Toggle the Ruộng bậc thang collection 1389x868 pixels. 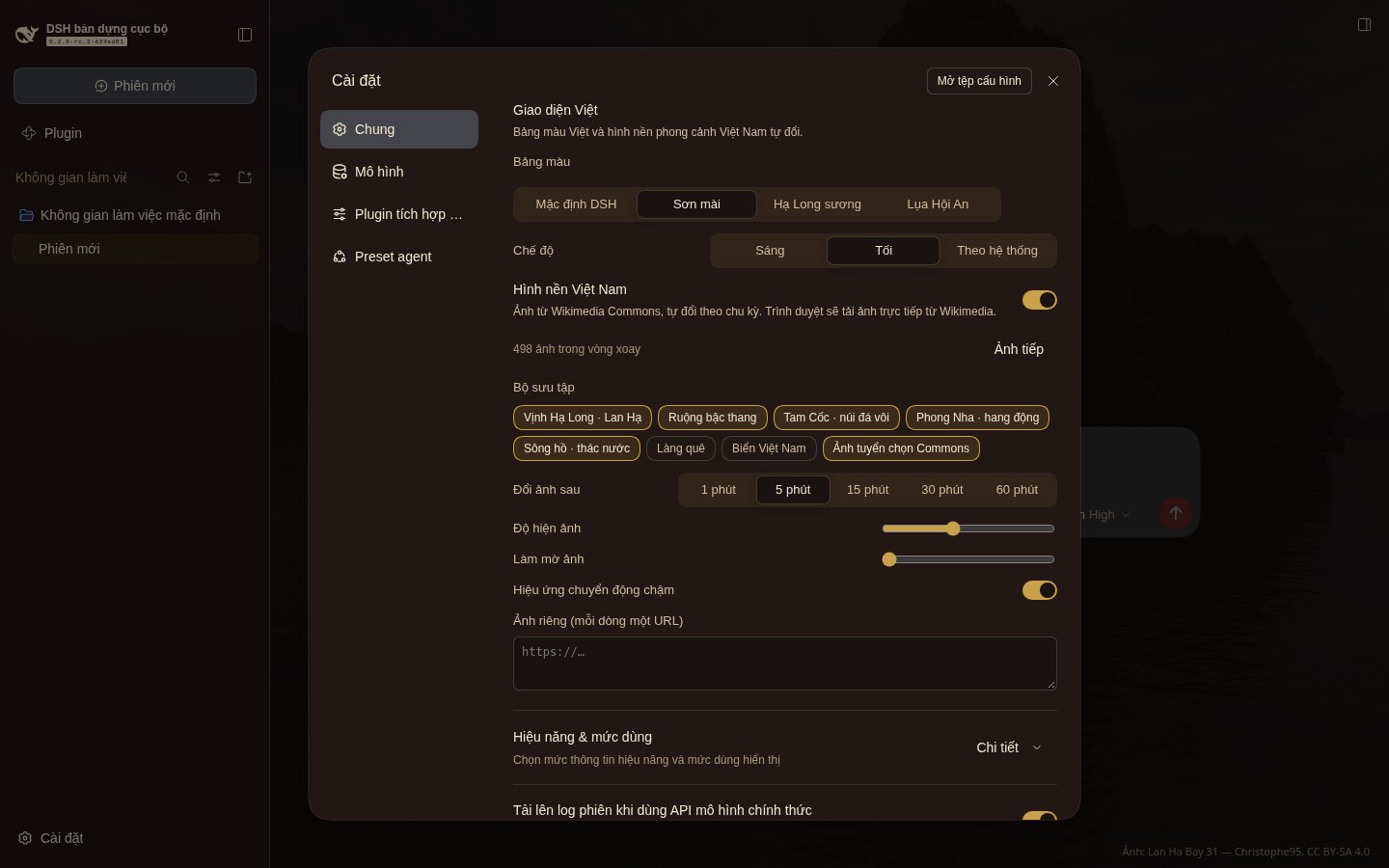[713, 418]
